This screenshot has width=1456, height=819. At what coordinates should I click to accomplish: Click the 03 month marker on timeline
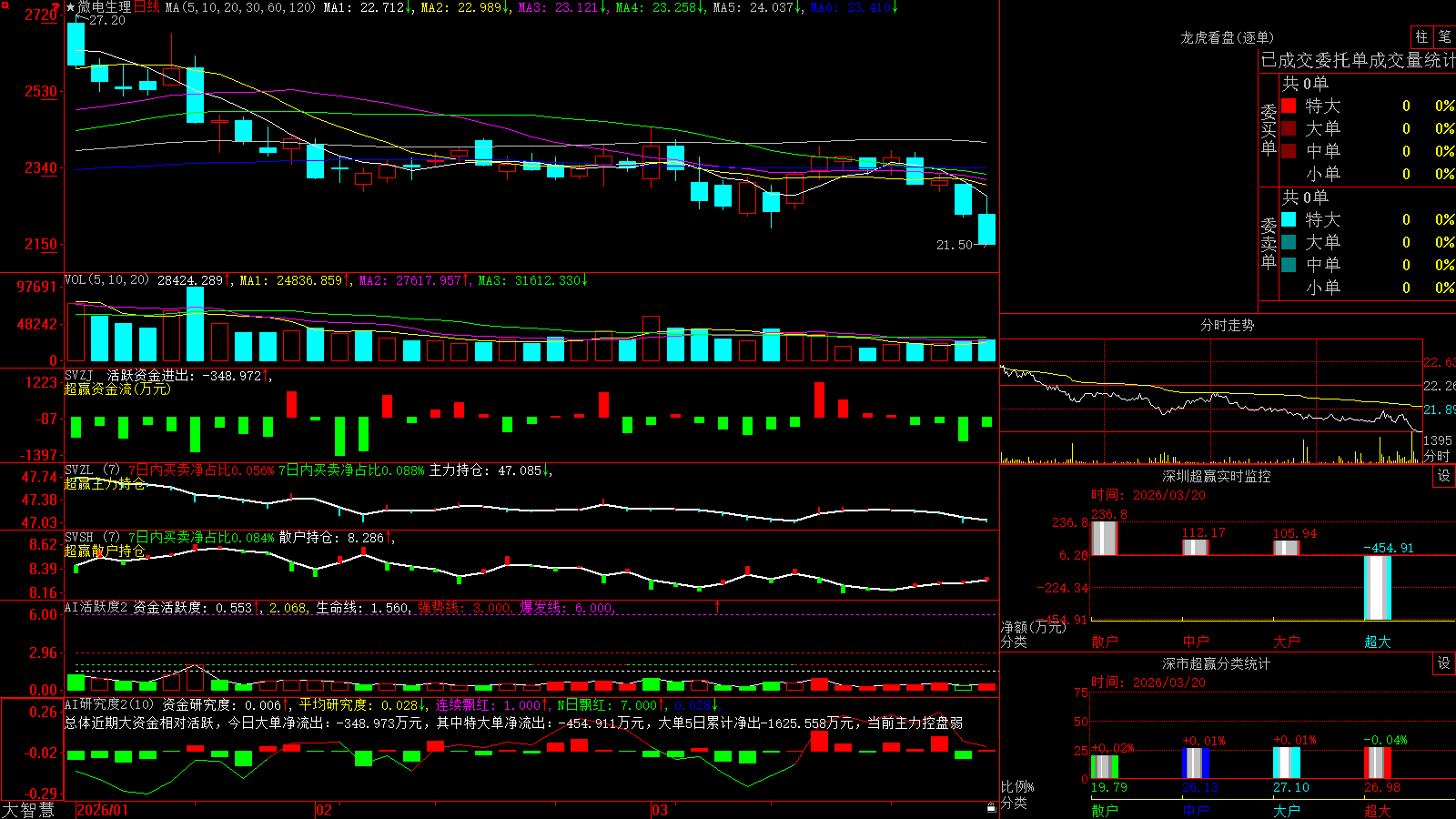(x=660, y=810)
